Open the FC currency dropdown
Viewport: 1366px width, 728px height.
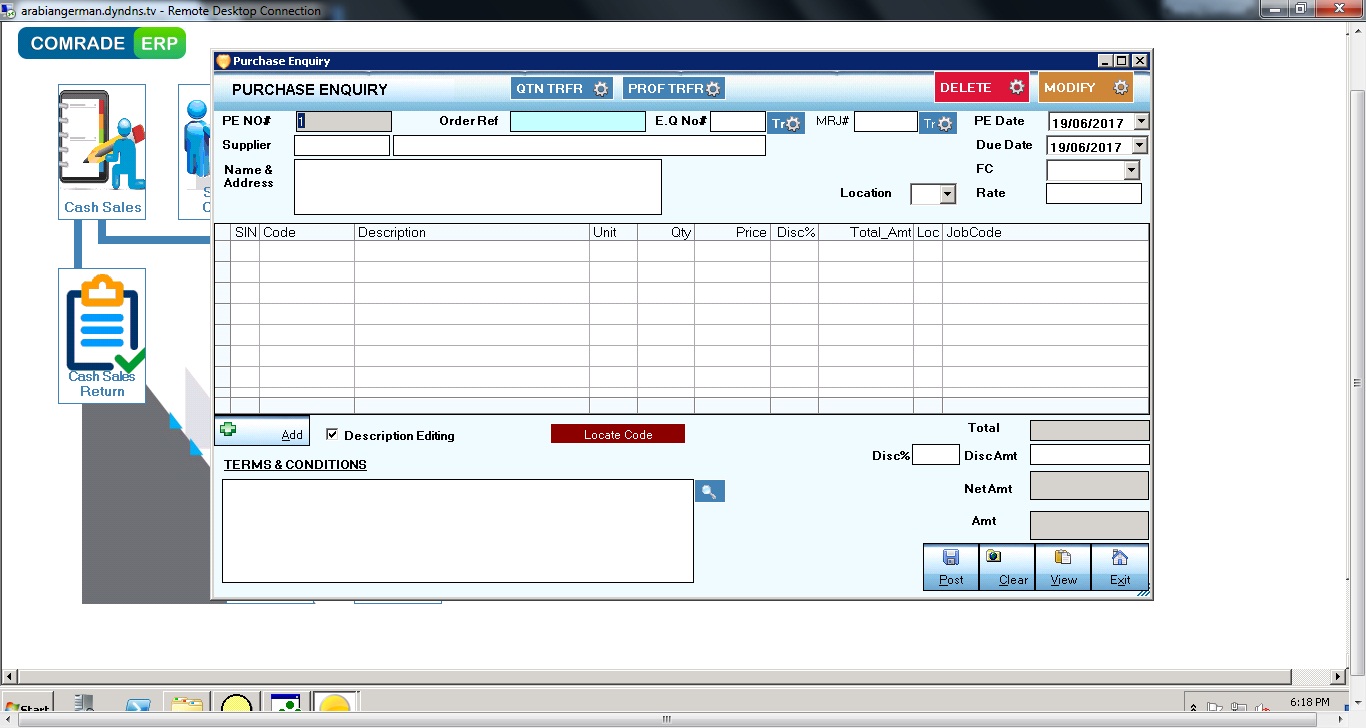[1131, 169]
